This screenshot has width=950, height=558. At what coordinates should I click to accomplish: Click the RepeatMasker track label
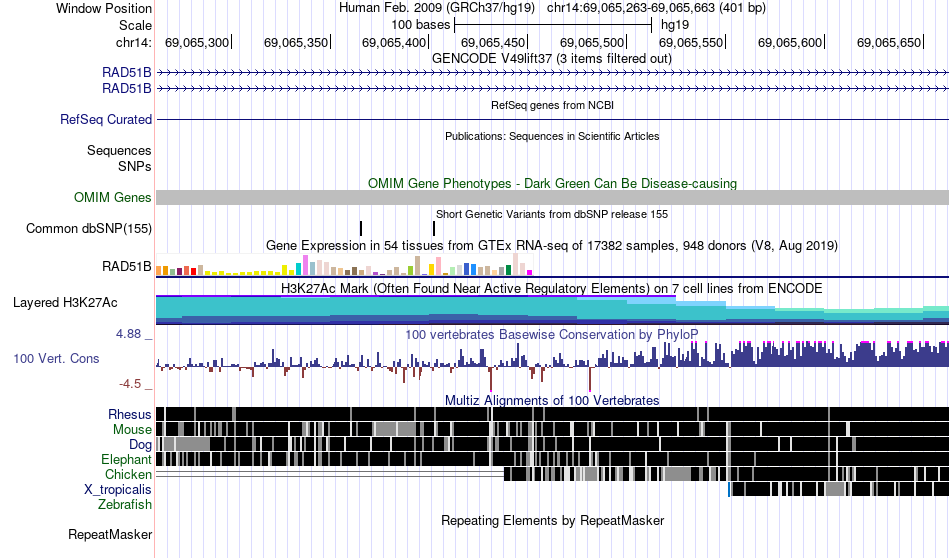pos(110,534)
